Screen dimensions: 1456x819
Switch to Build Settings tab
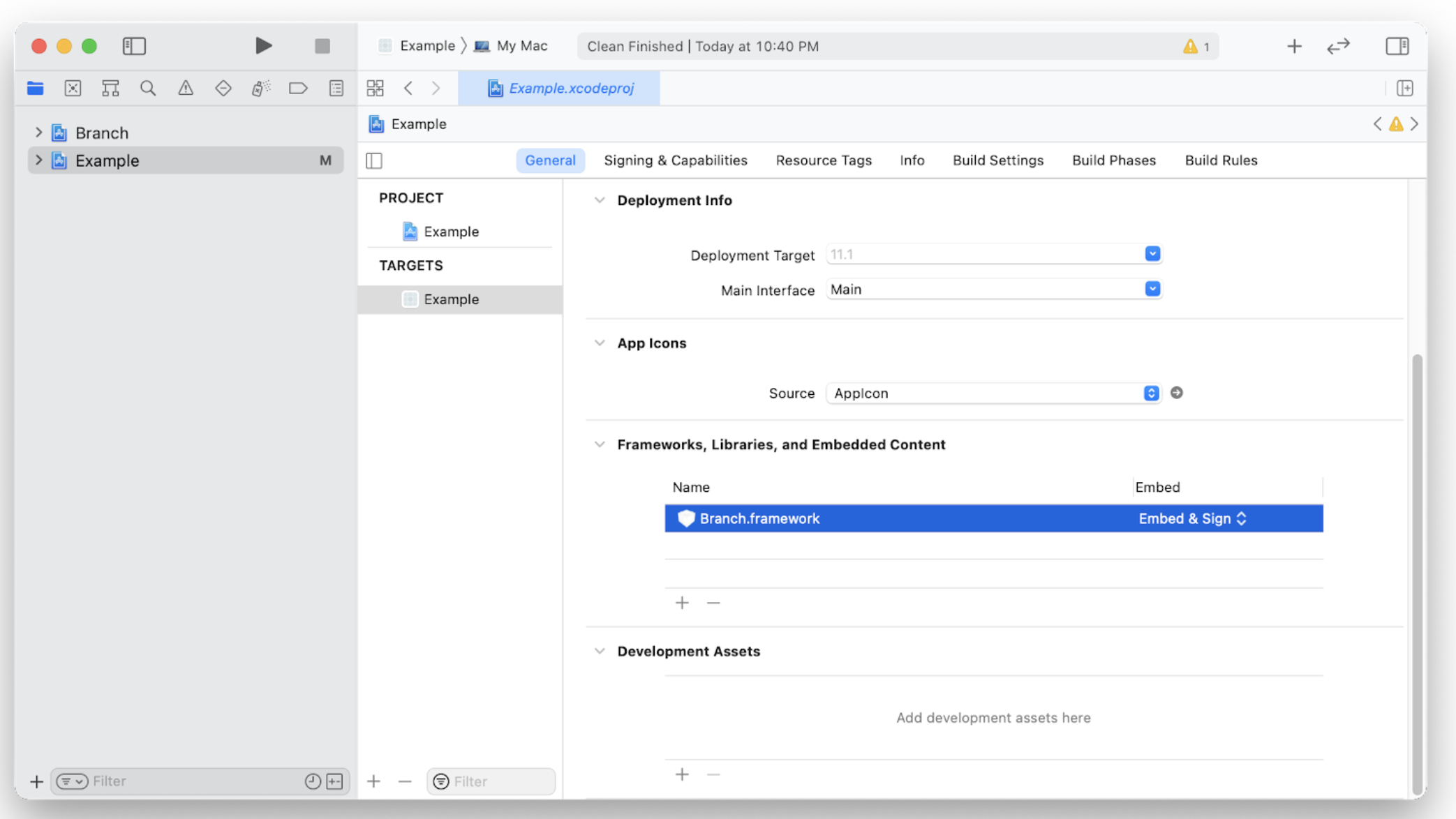pos(998,160)
